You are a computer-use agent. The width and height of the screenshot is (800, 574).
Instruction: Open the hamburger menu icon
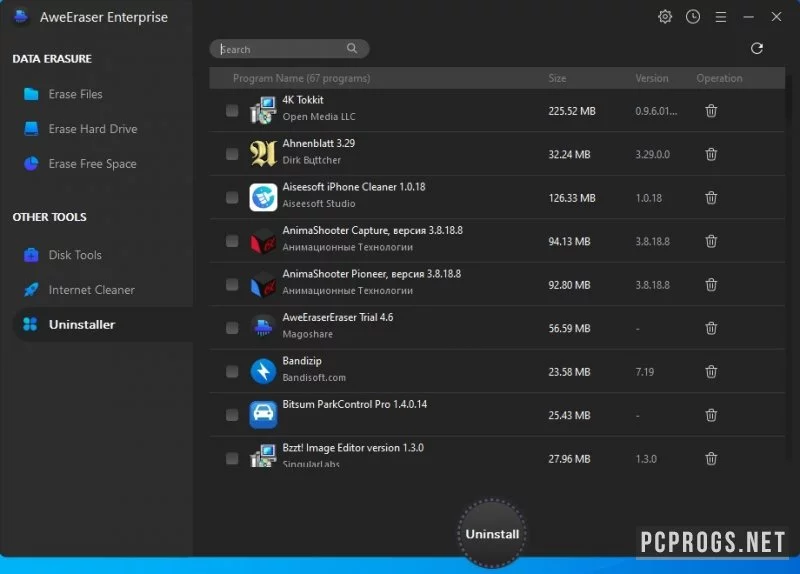coord(720,17)
